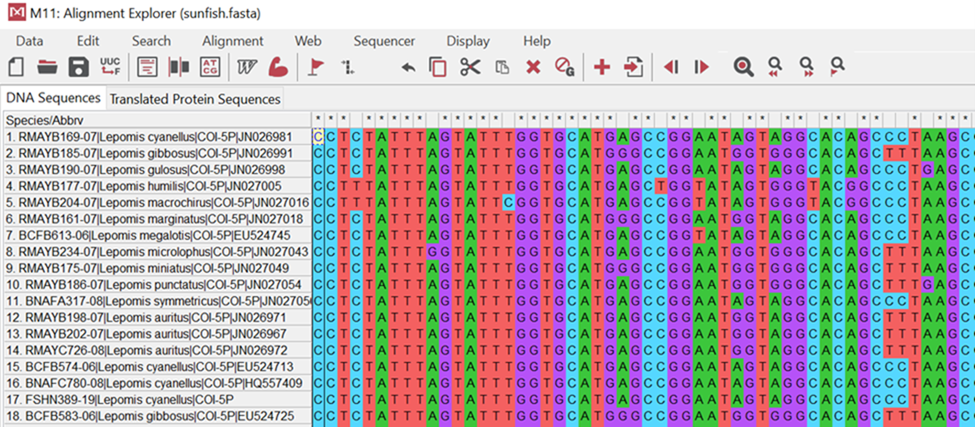Select row 14 RMAYC726-08 Lepomis auritus
This screenshot has height=427, width=975.
[x=157, y=351]
